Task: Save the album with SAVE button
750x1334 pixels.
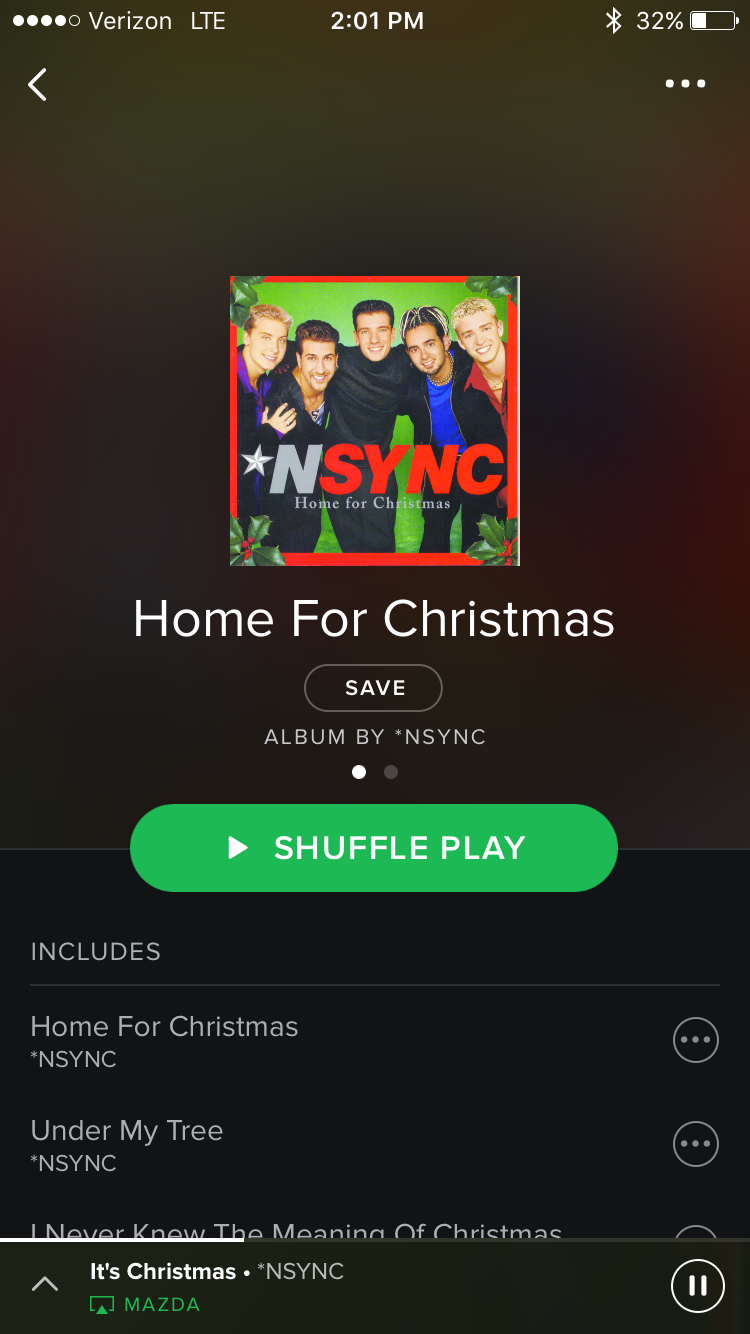Action: pyautogui.click(x=374, y=688)
